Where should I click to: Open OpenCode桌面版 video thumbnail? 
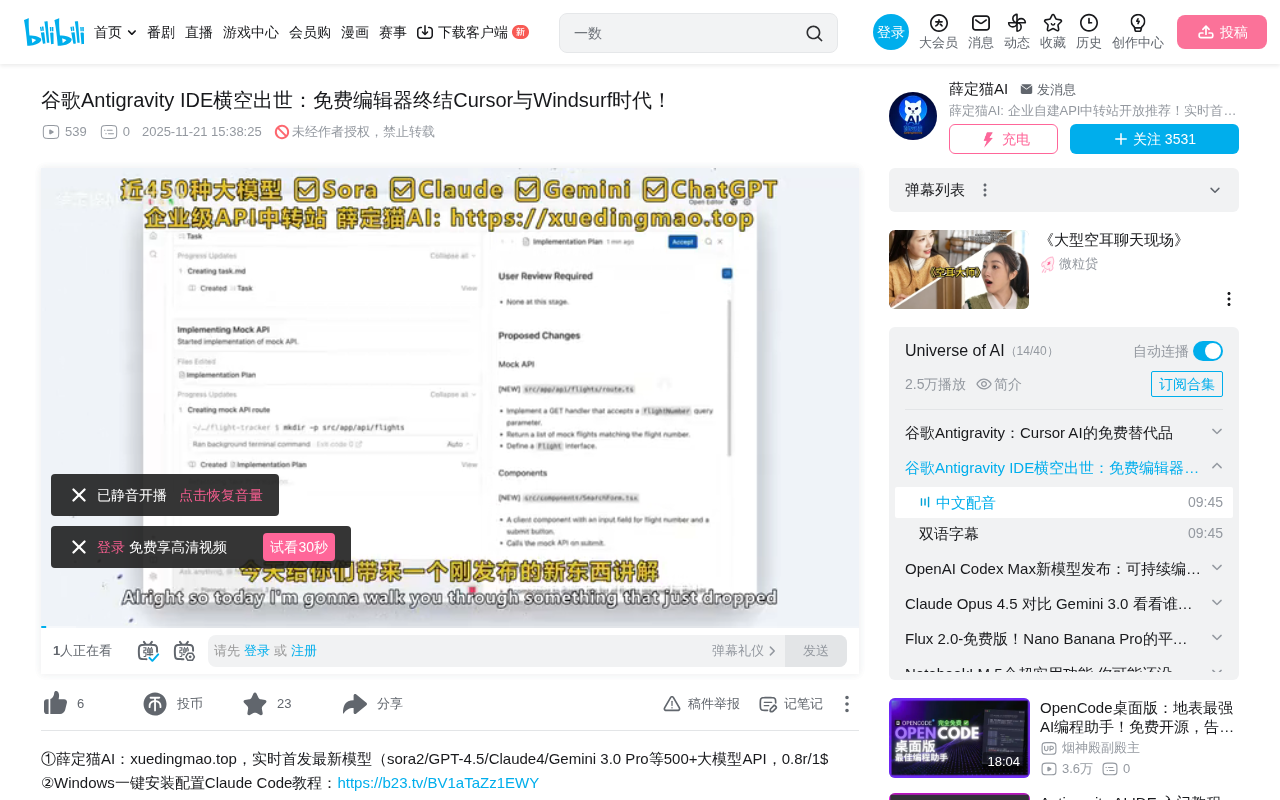[959, 738]
